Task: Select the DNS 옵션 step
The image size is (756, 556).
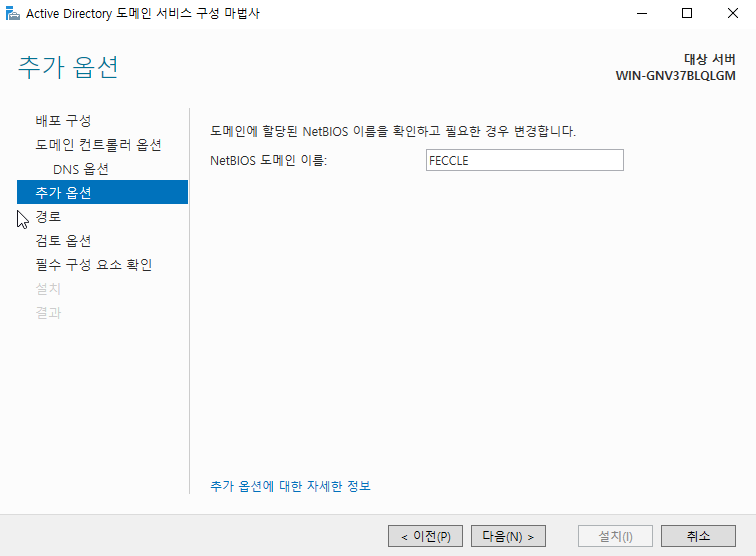Action: pos(81,169)
